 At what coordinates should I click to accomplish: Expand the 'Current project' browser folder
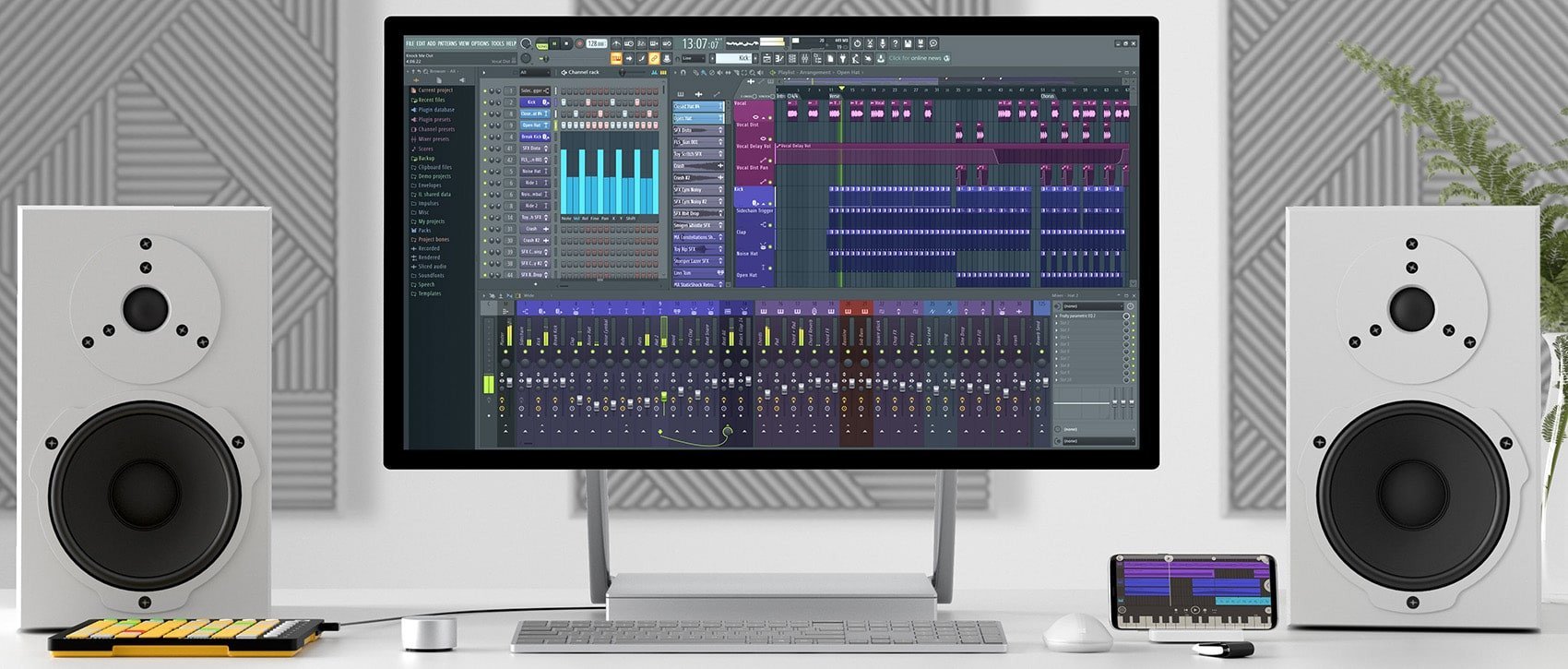435,90
